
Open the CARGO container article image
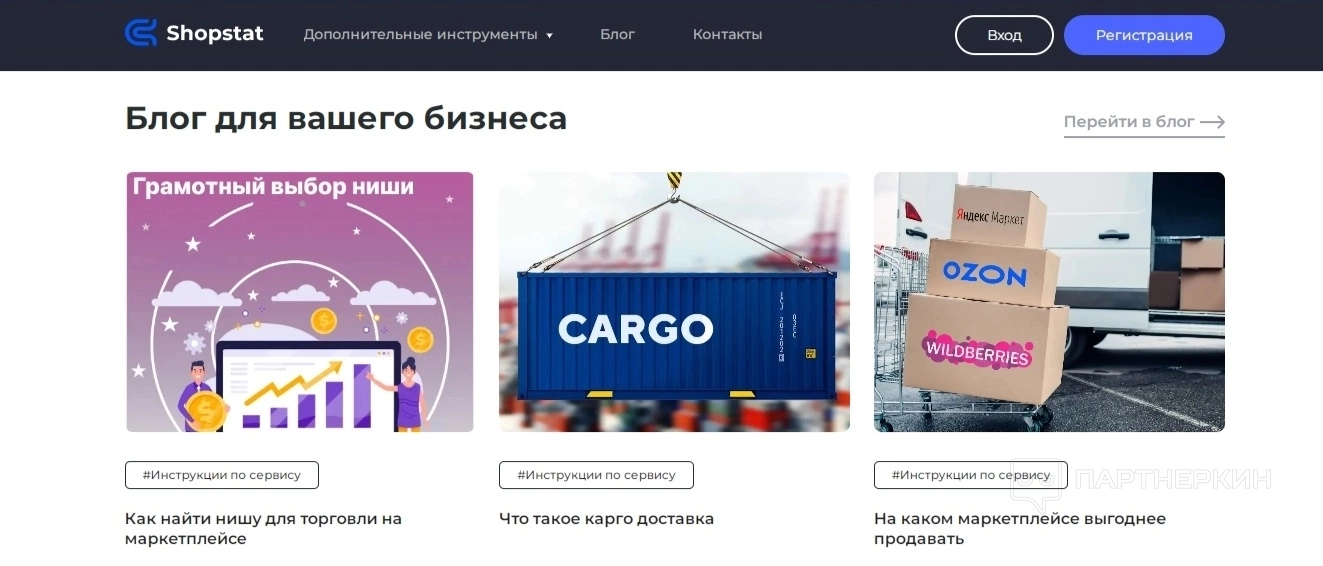click(674, 302)
